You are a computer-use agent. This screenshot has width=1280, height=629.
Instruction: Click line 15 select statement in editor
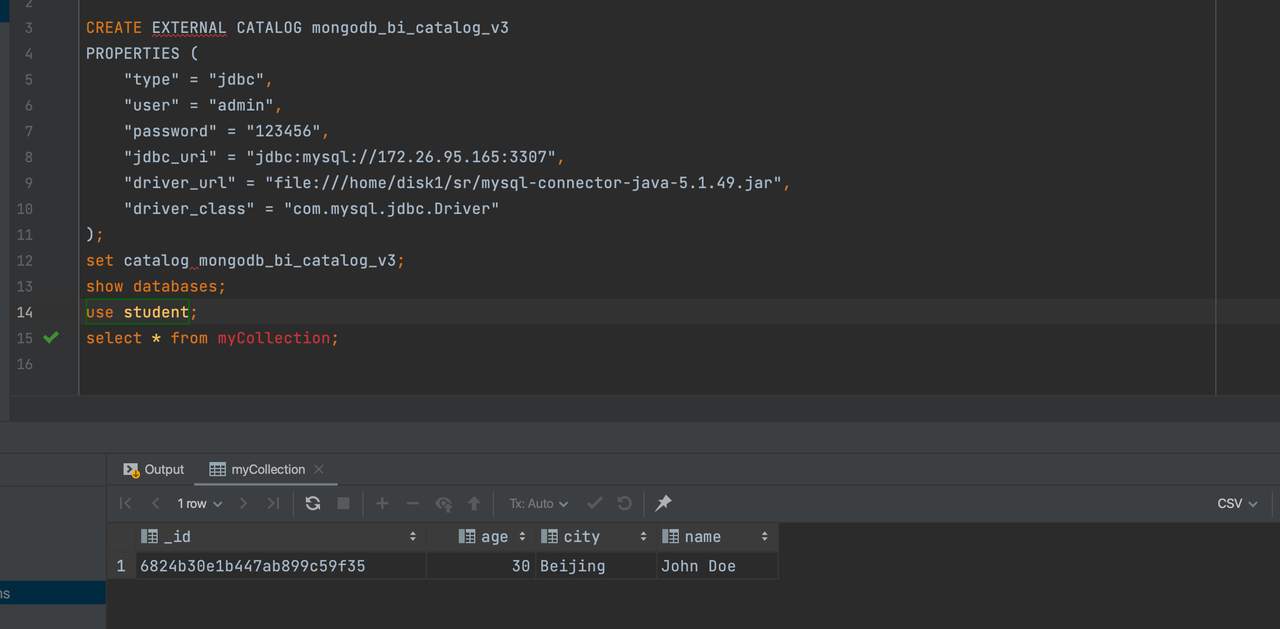coord(212,338)
